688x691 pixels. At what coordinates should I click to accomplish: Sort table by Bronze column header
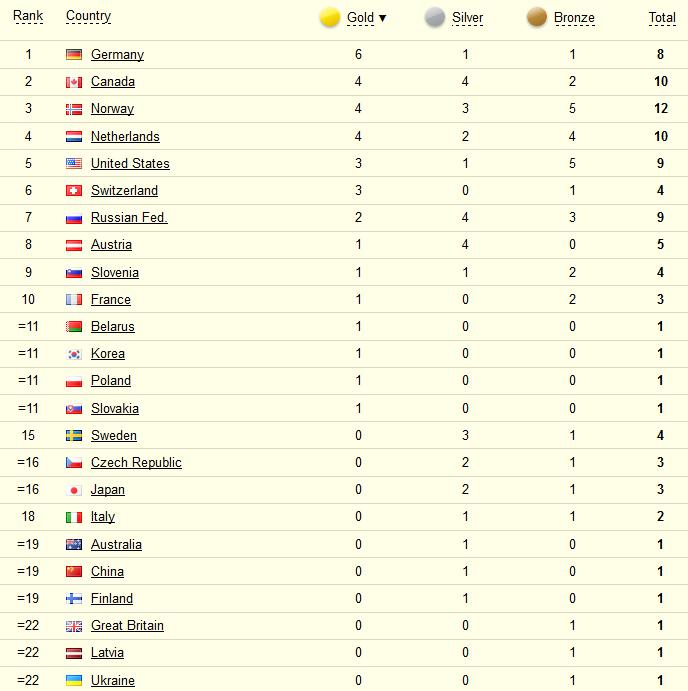click(x=574, y=18)
